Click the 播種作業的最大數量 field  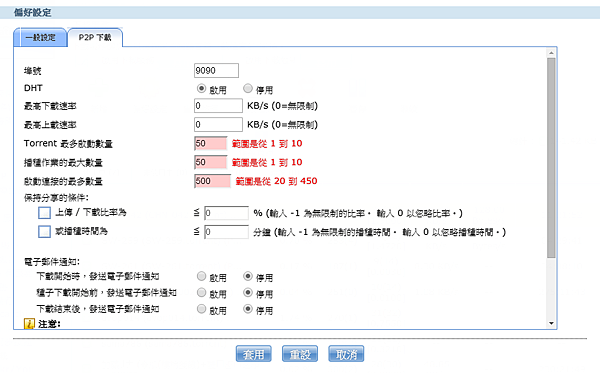coord(210,162)
